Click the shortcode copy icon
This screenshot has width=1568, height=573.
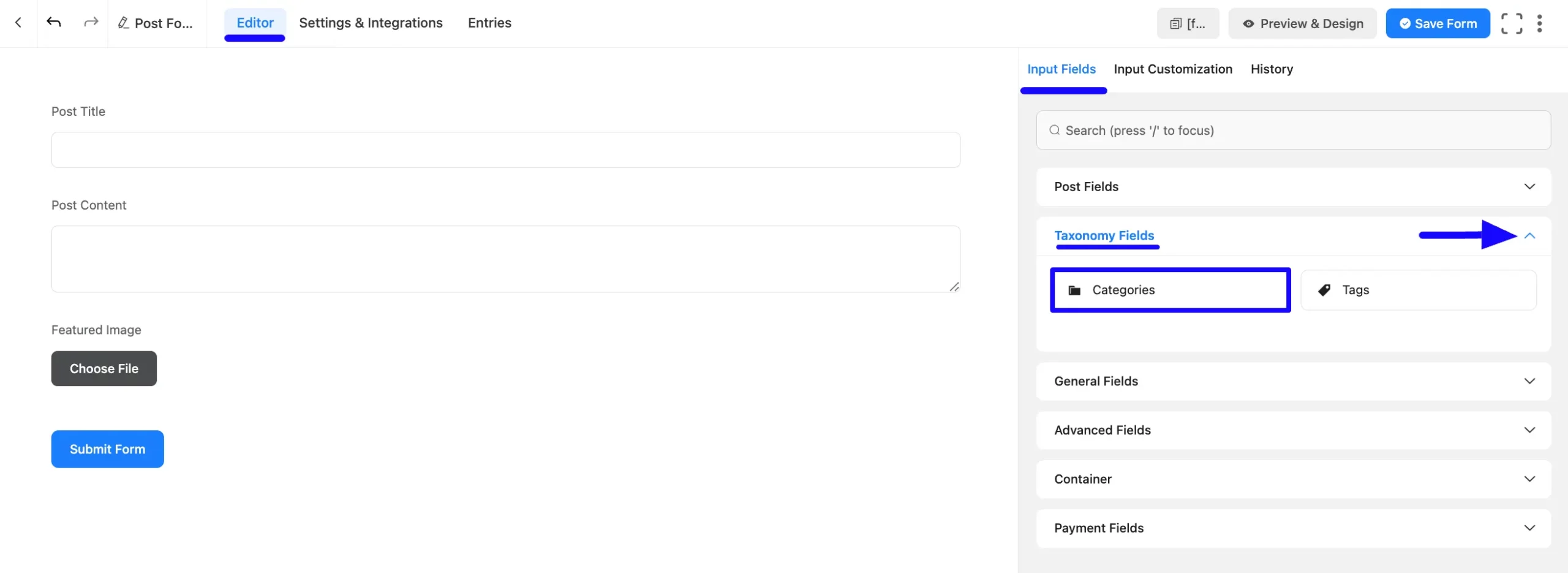point(1175,24)
